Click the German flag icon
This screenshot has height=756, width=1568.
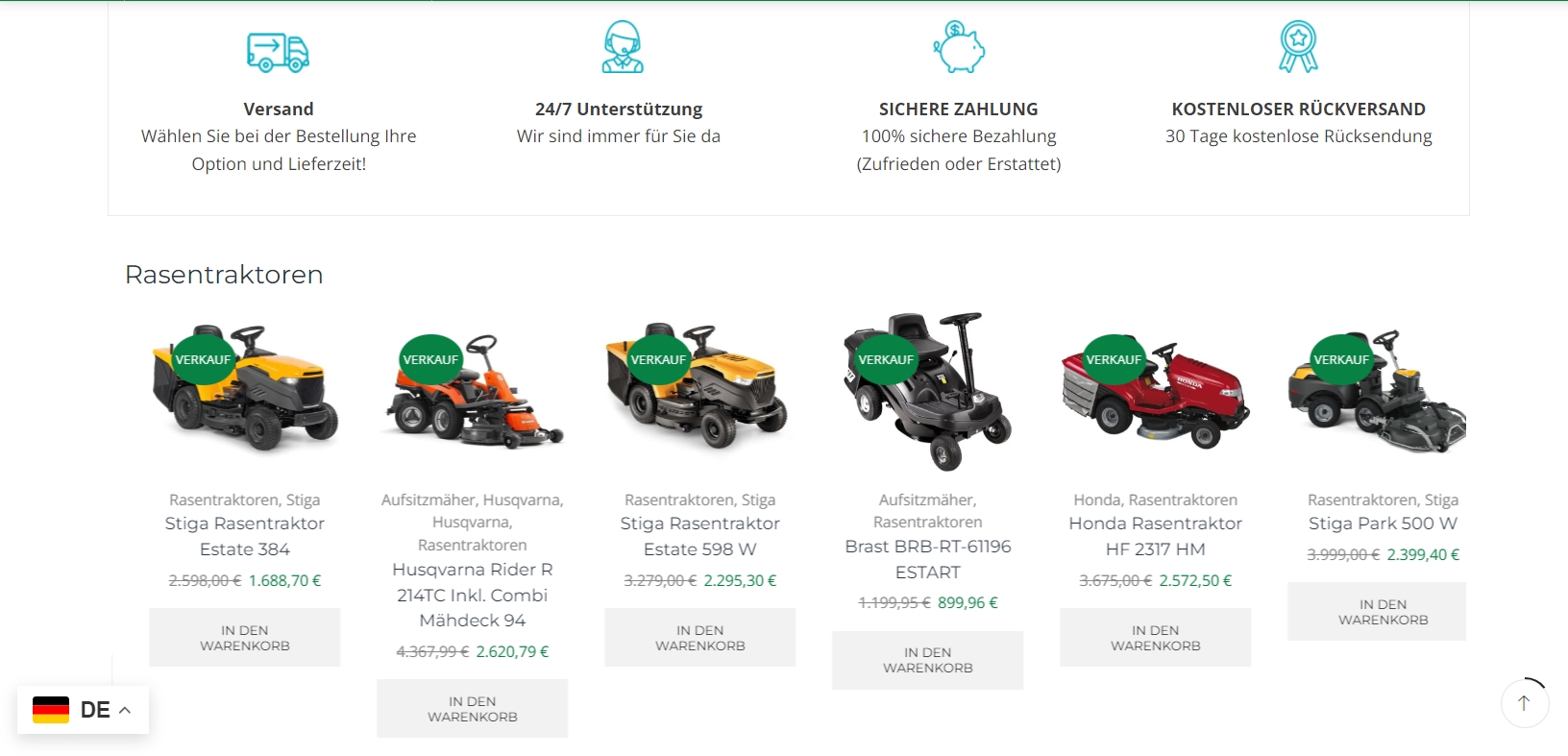coord(51,710)
